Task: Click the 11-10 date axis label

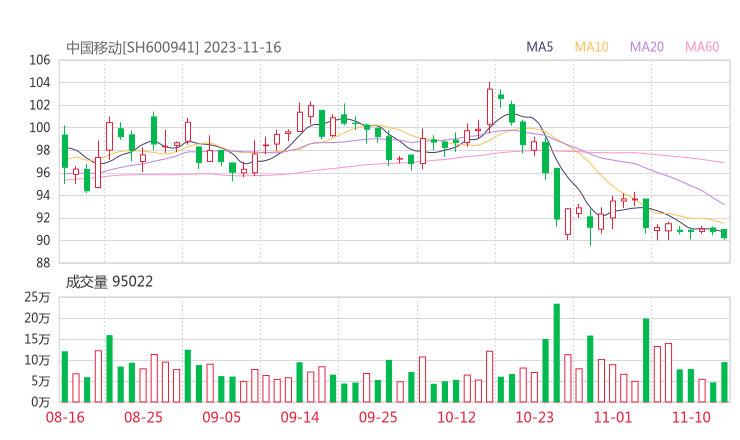Action: tap(691, 417)
